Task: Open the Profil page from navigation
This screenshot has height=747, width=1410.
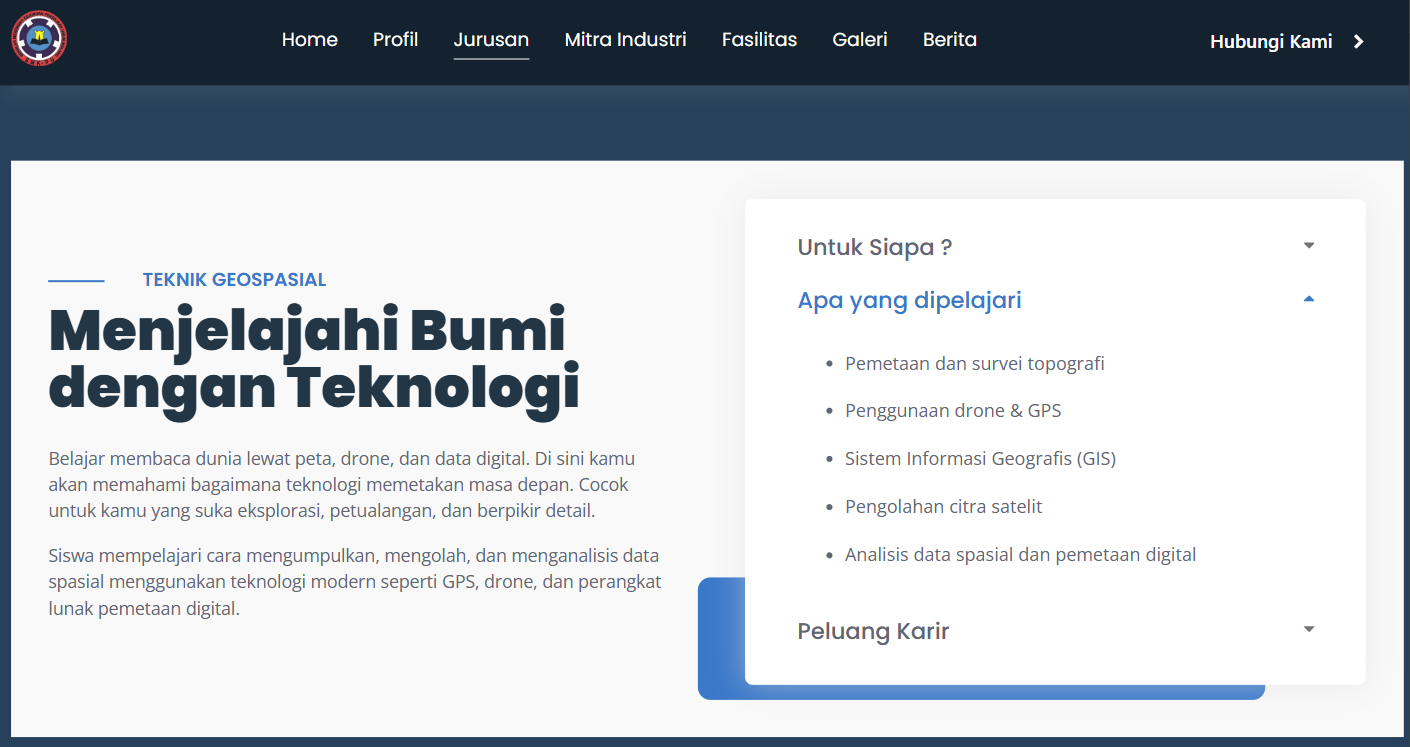Action: (x=395, y=40)
